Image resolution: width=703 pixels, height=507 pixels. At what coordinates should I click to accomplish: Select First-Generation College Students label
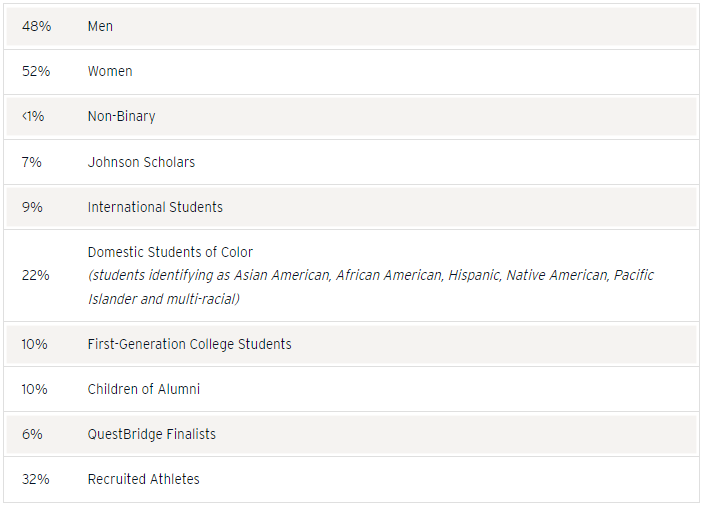189,344
